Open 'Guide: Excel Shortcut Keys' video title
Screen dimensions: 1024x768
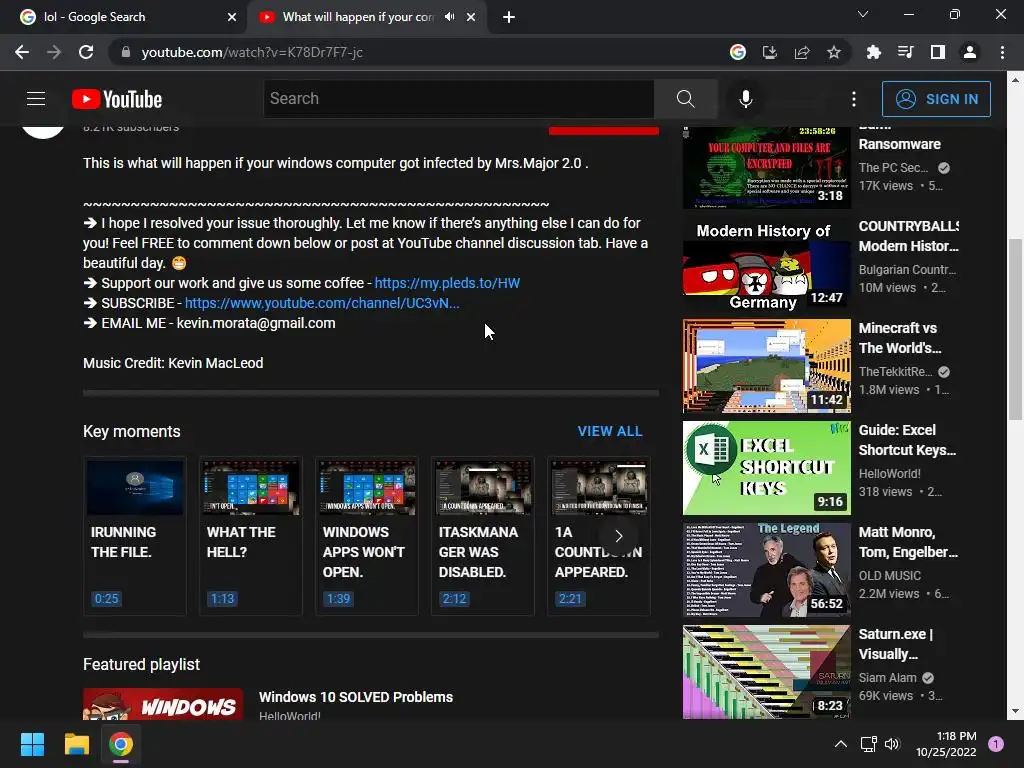[x=907, y=440]
